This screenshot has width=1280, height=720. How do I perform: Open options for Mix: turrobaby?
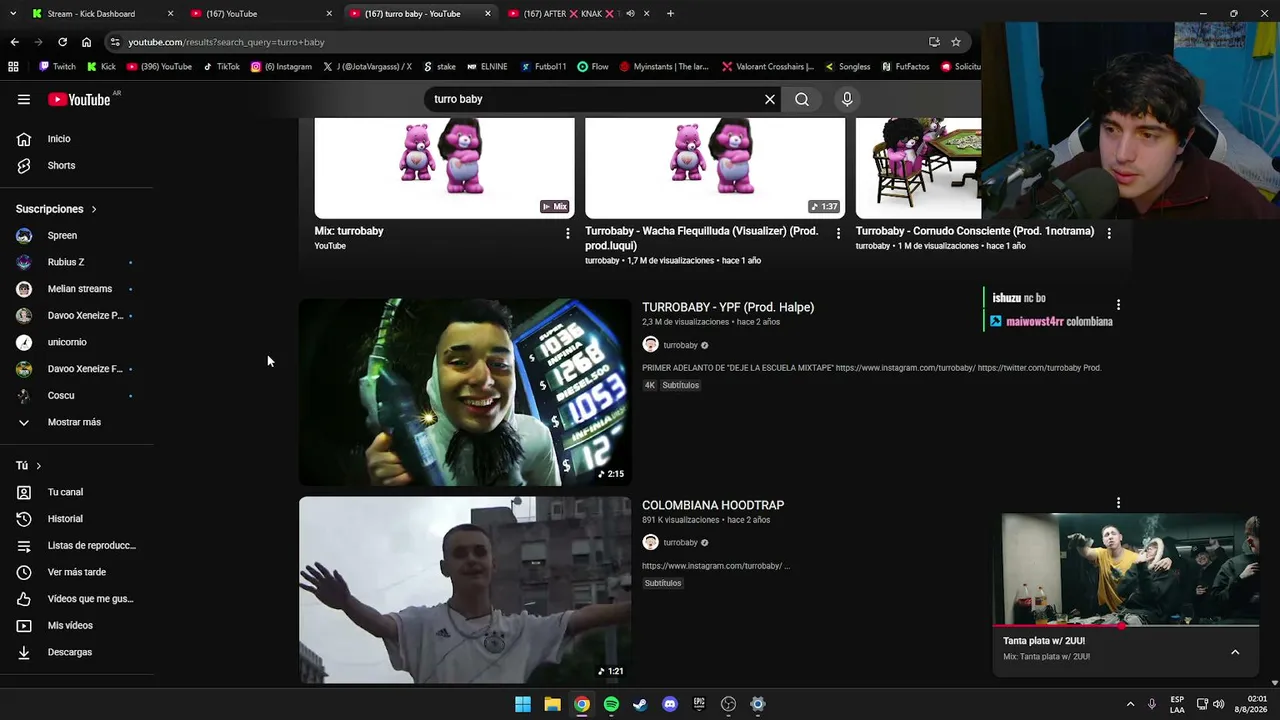pos(568,233)
